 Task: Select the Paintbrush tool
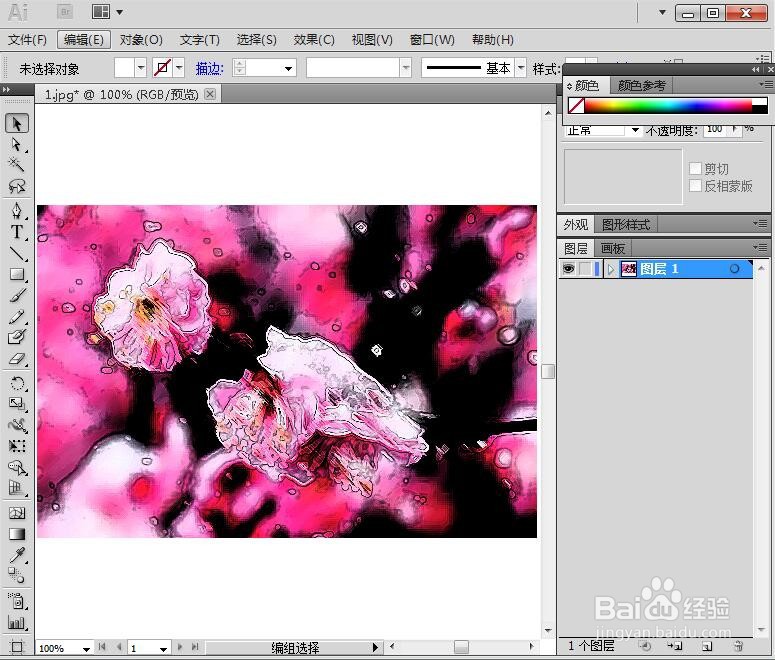point(17,295)
